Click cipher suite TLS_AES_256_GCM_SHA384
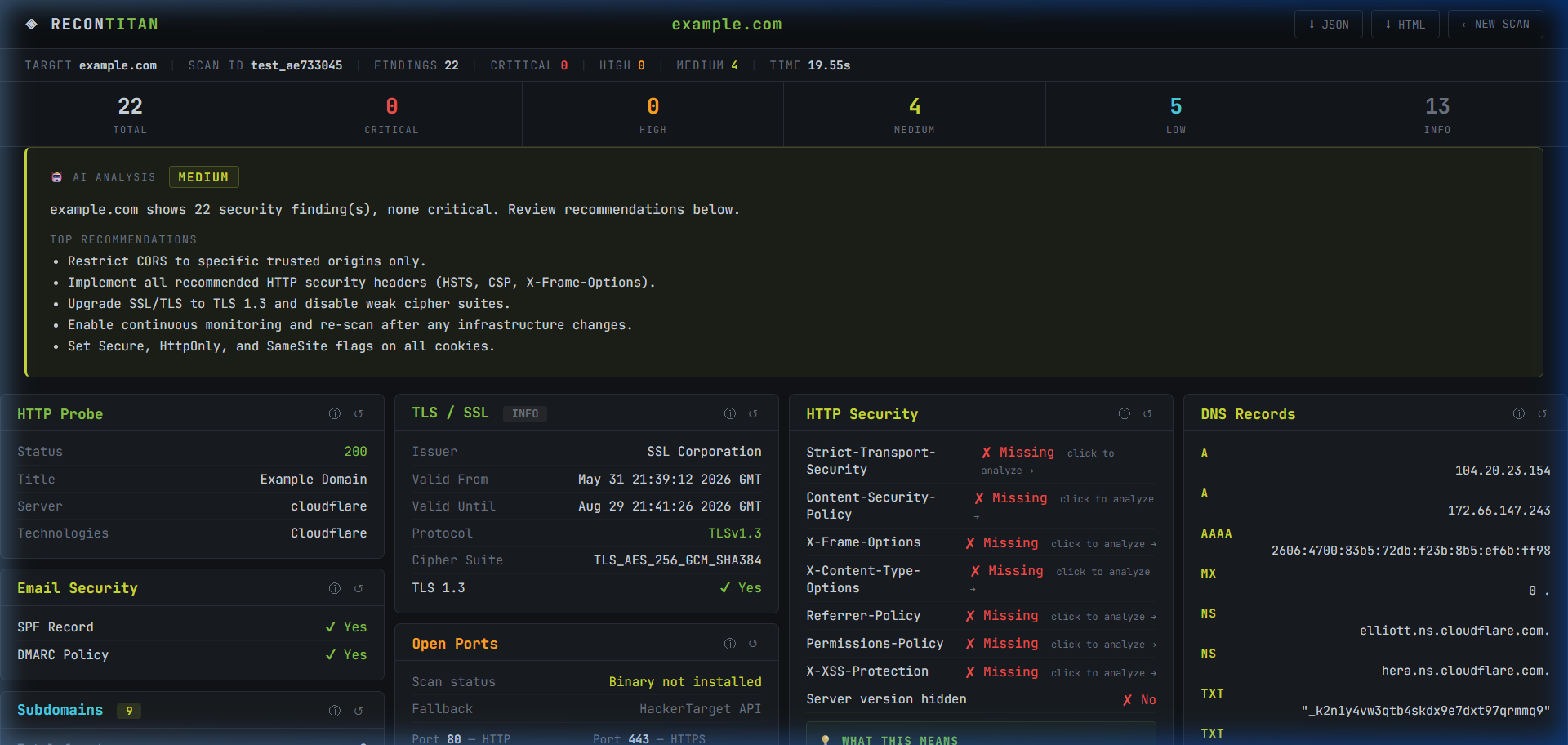 click(678, 560)
